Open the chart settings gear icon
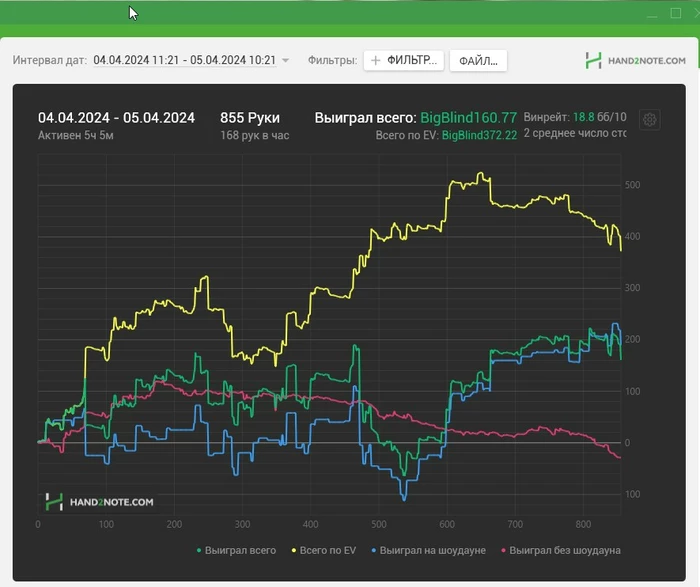This screenshot has height=587, width=700. [x=650, y=120]
